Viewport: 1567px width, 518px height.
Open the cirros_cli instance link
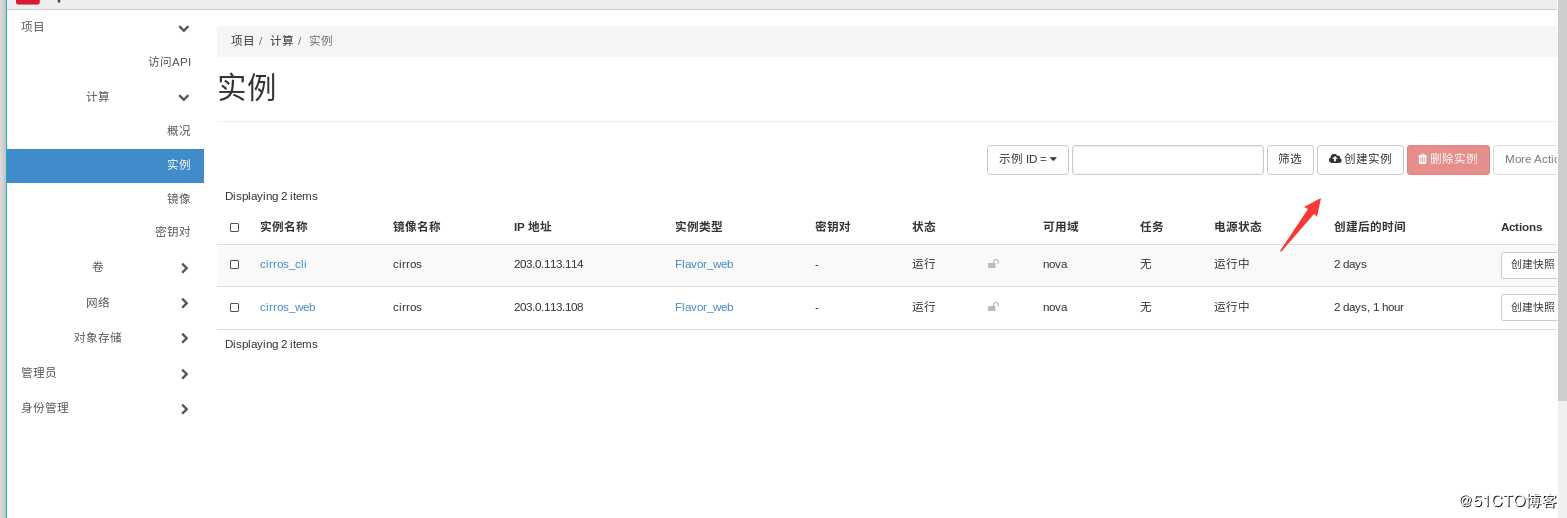[x=283, y=264]
